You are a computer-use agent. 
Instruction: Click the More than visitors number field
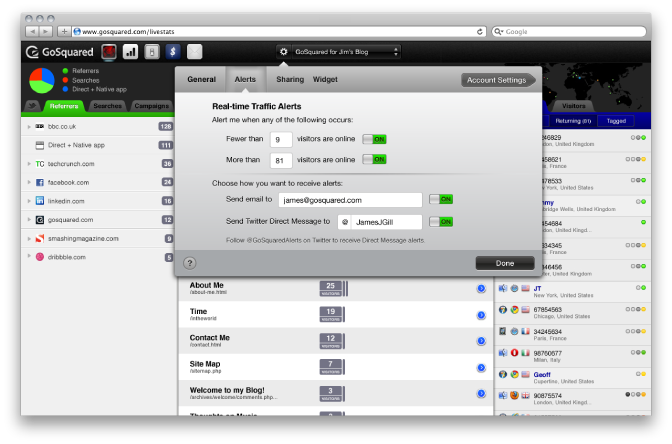tap(281, 160)
